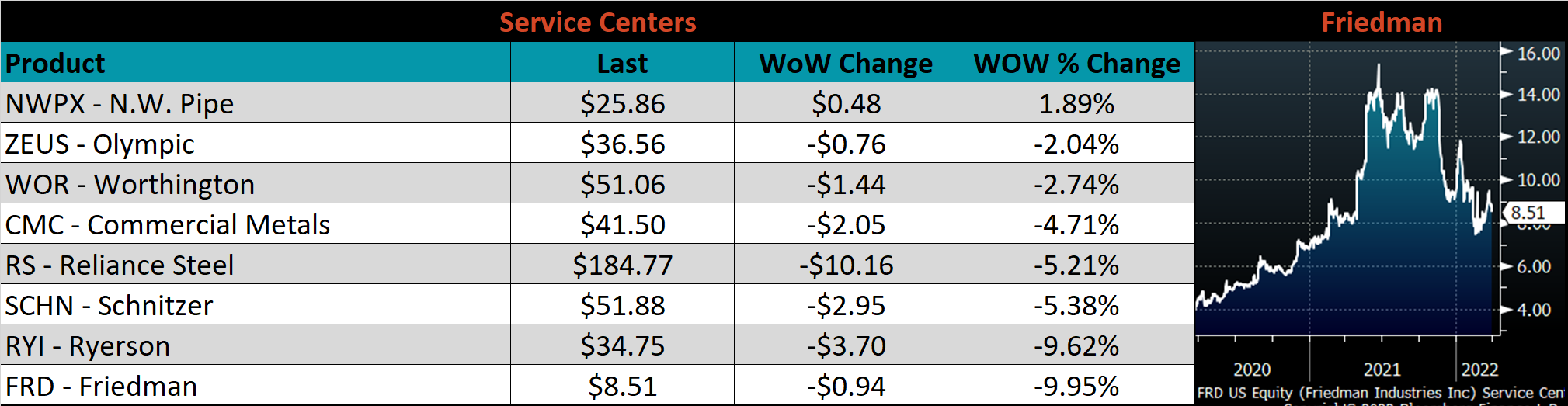Click the $184.77 last price cell

[x=622, y=265]
